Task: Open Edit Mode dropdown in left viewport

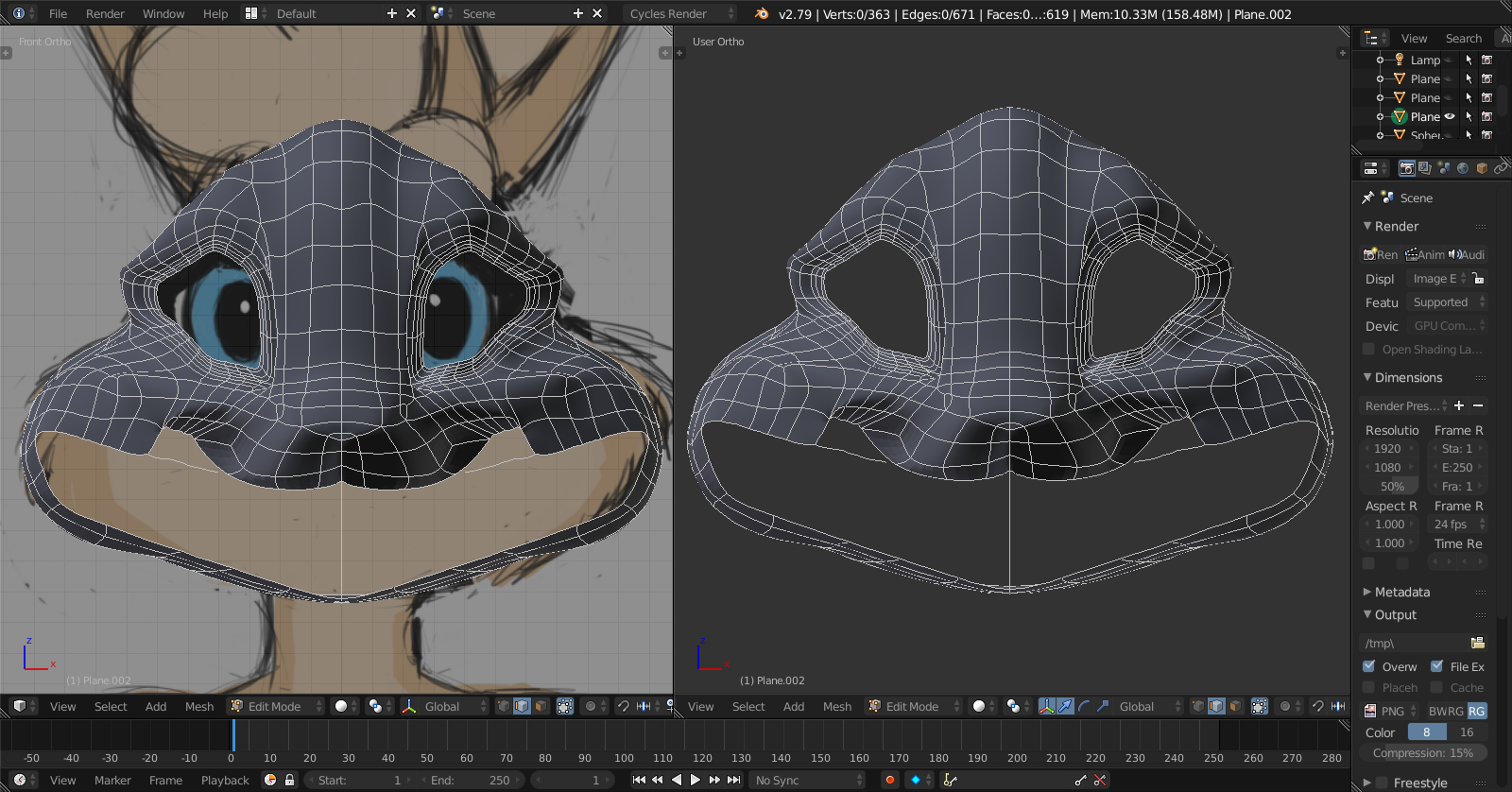Action: point(275,706)
